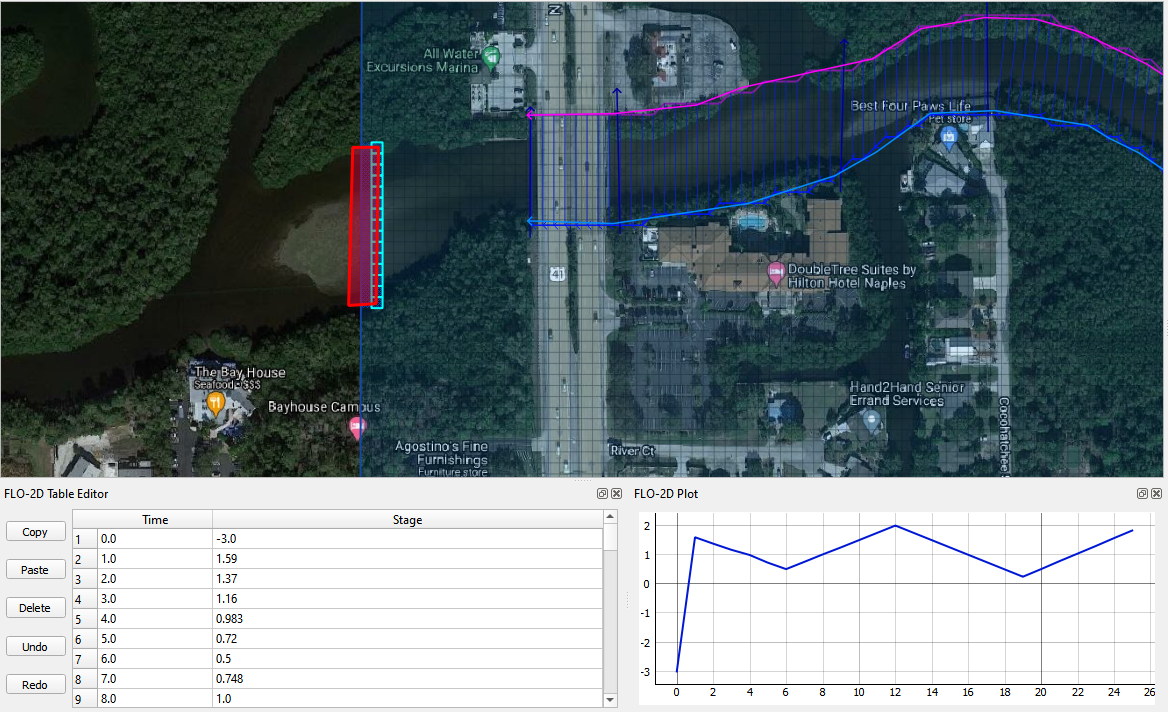Image resolution: width=1168 pixels, height=712 pixels.
Task: Select the Stage cell containing -3.0
Action: point(407,539)
